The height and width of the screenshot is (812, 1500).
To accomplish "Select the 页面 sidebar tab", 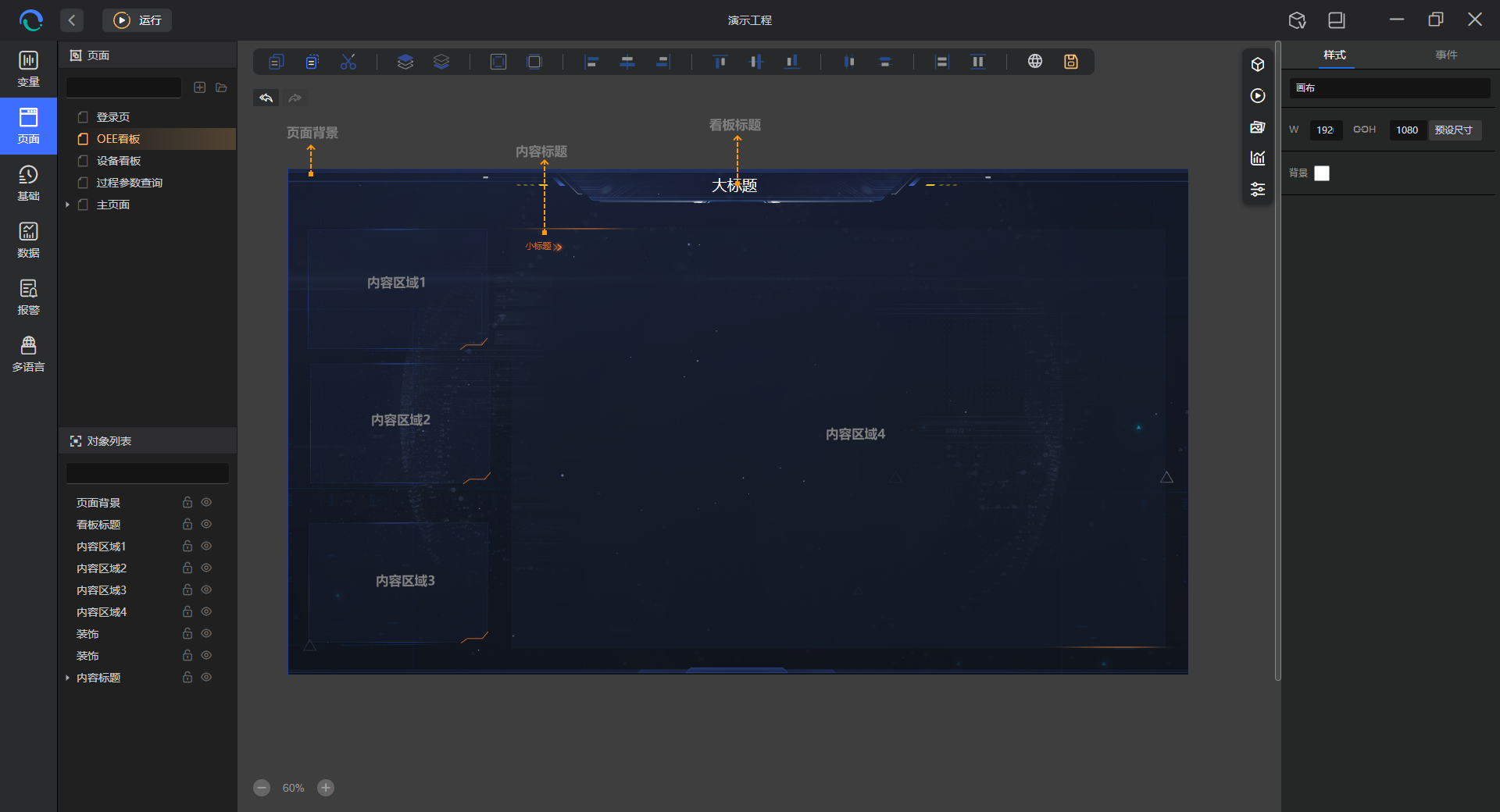I will [x=29, y=126].
